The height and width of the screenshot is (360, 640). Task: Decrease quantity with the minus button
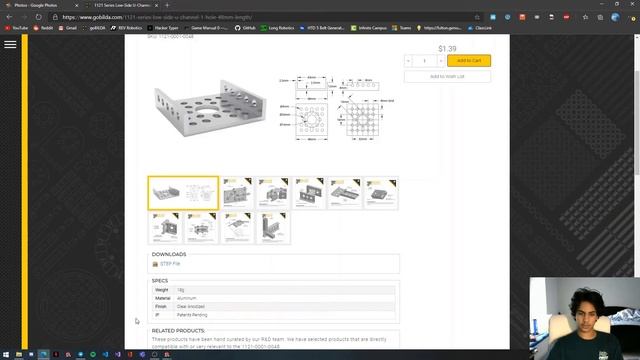[408, 61]
